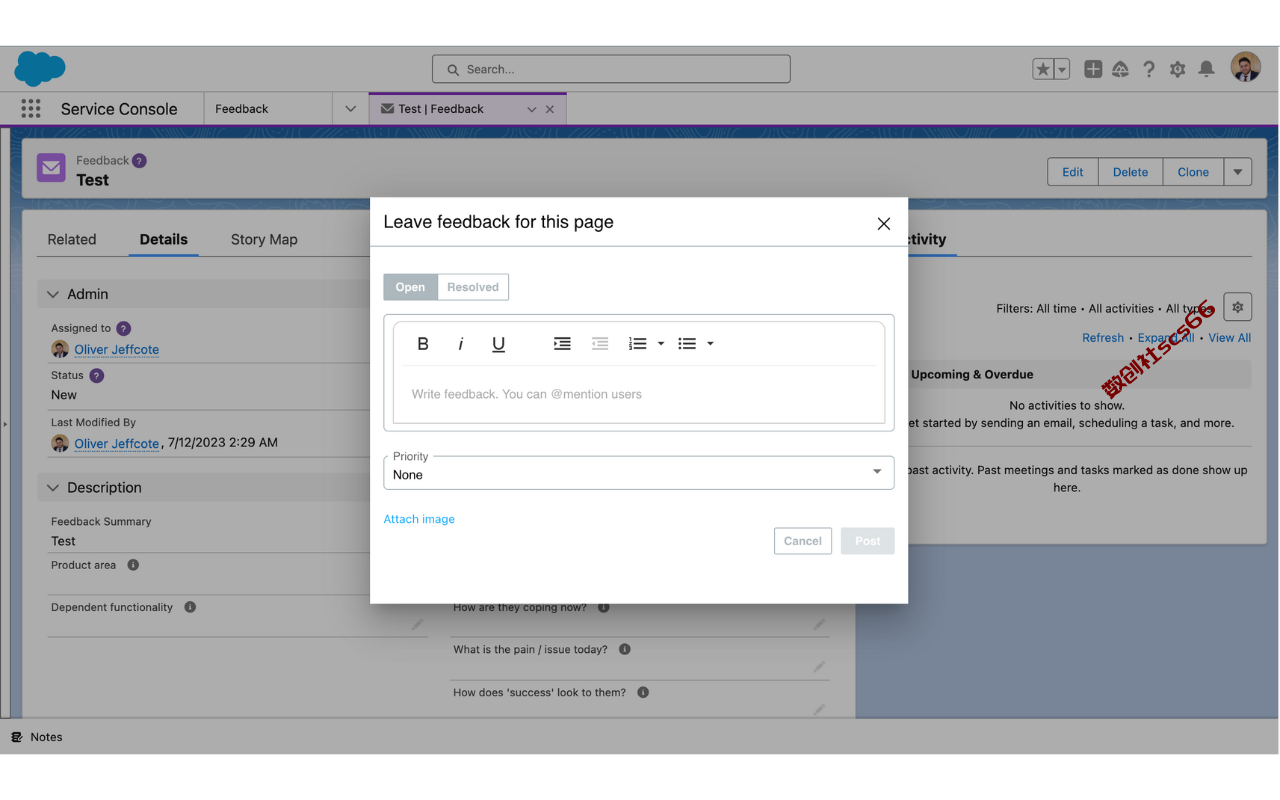Insert a bulleted list

[687, 343]
